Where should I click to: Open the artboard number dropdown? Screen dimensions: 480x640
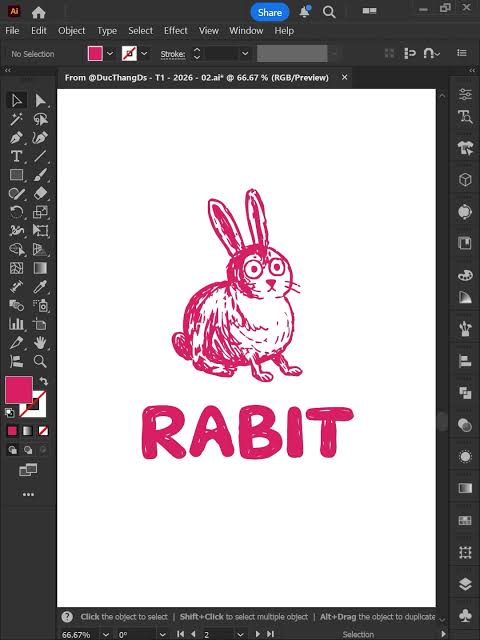240,635
